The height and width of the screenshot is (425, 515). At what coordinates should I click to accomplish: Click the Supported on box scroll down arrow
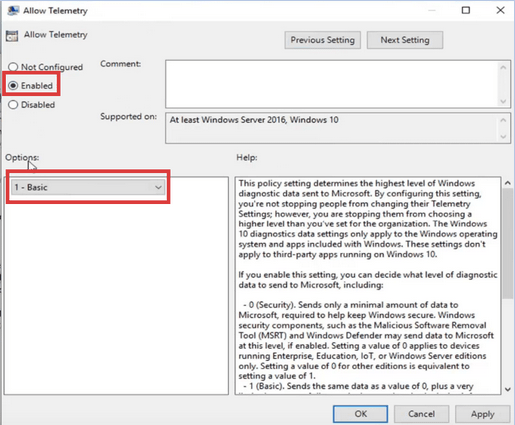503,136
